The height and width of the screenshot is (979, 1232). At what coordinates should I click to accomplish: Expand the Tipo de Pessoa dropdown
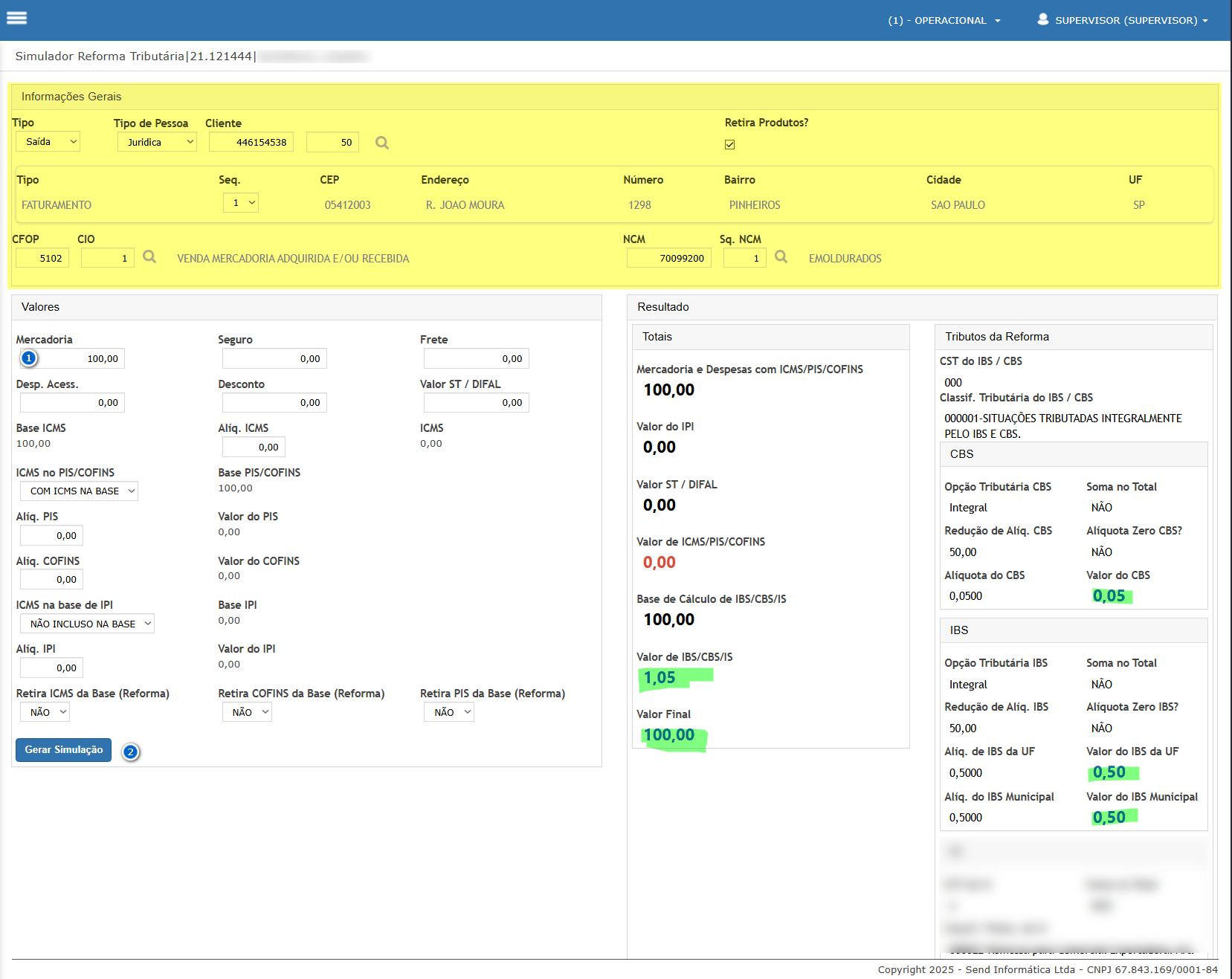(157, 142)
